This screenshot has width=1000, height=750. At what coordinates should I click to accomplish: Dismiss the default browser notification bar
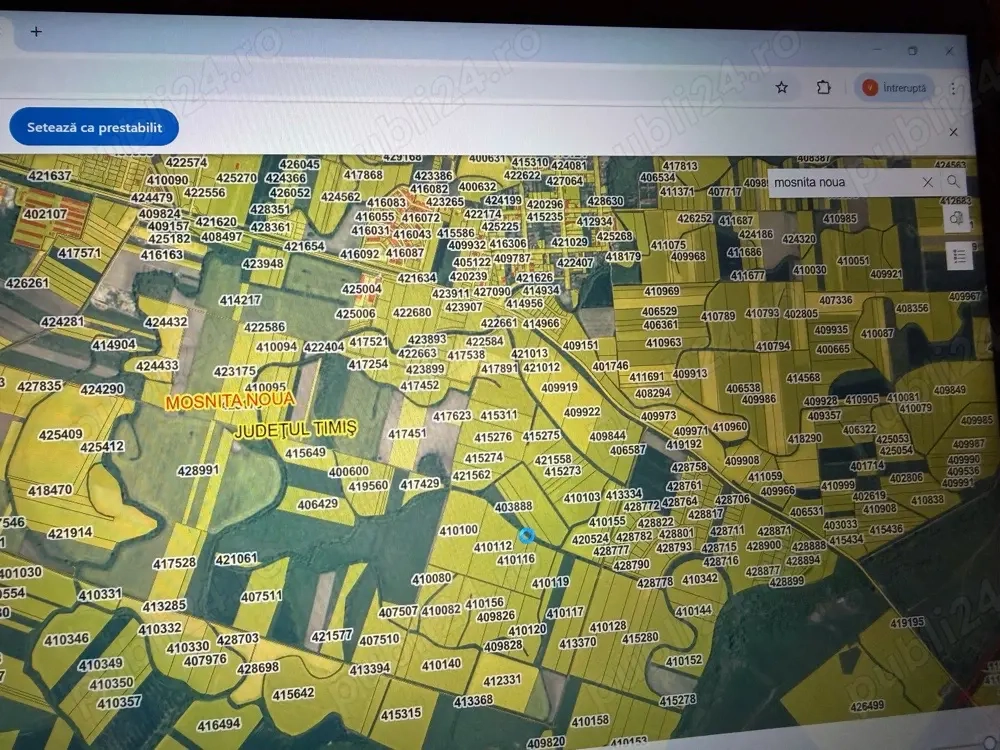[x=953, y=132]
